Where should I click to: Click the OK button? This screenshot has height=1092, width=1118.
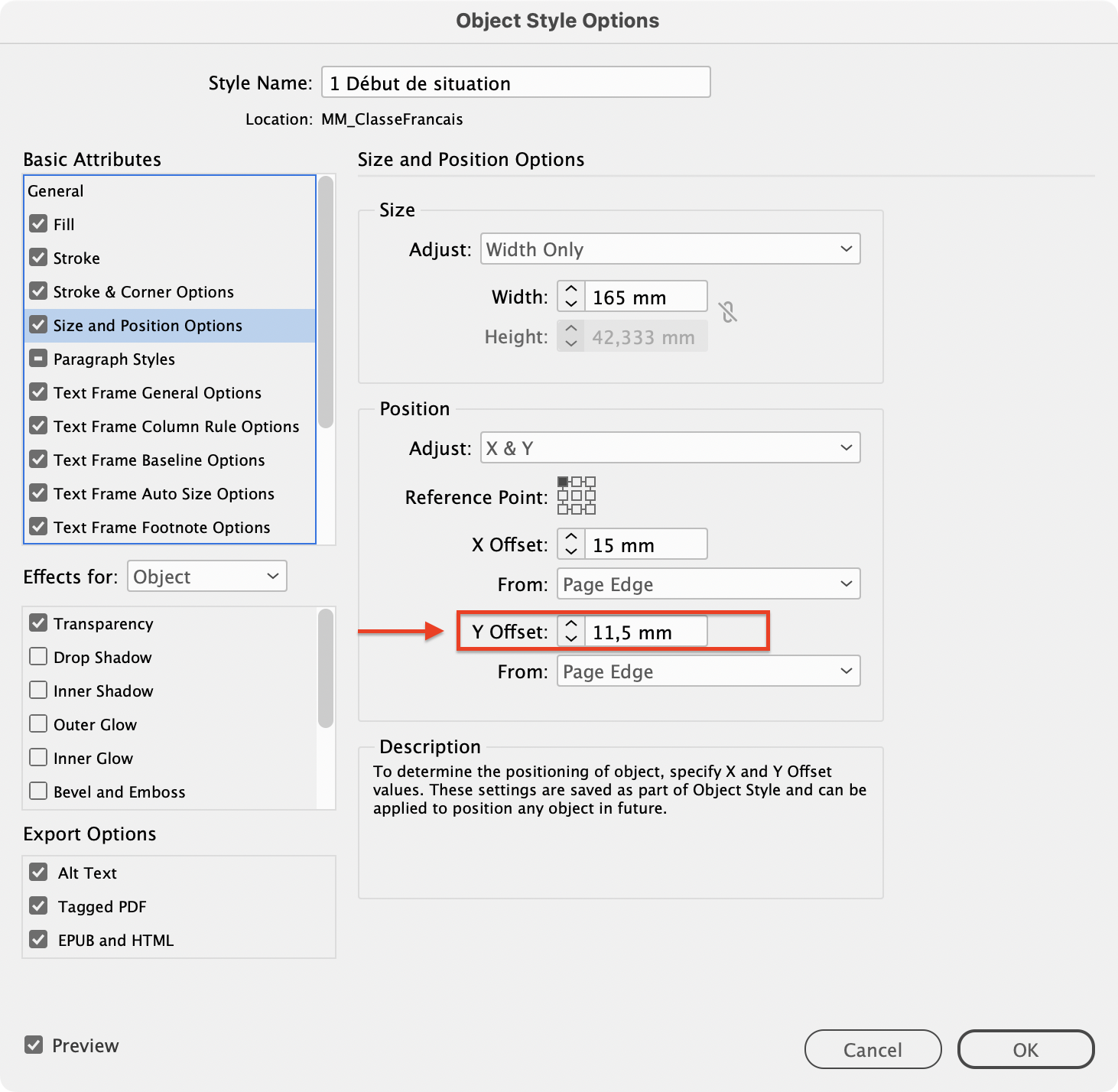[1025, 1049]
